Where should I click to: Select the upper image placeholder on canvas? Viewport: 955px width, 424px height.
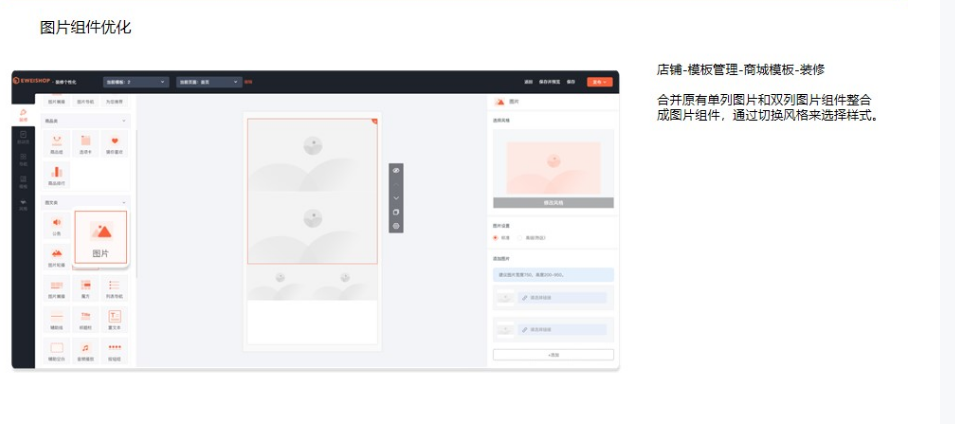(312, 155)
